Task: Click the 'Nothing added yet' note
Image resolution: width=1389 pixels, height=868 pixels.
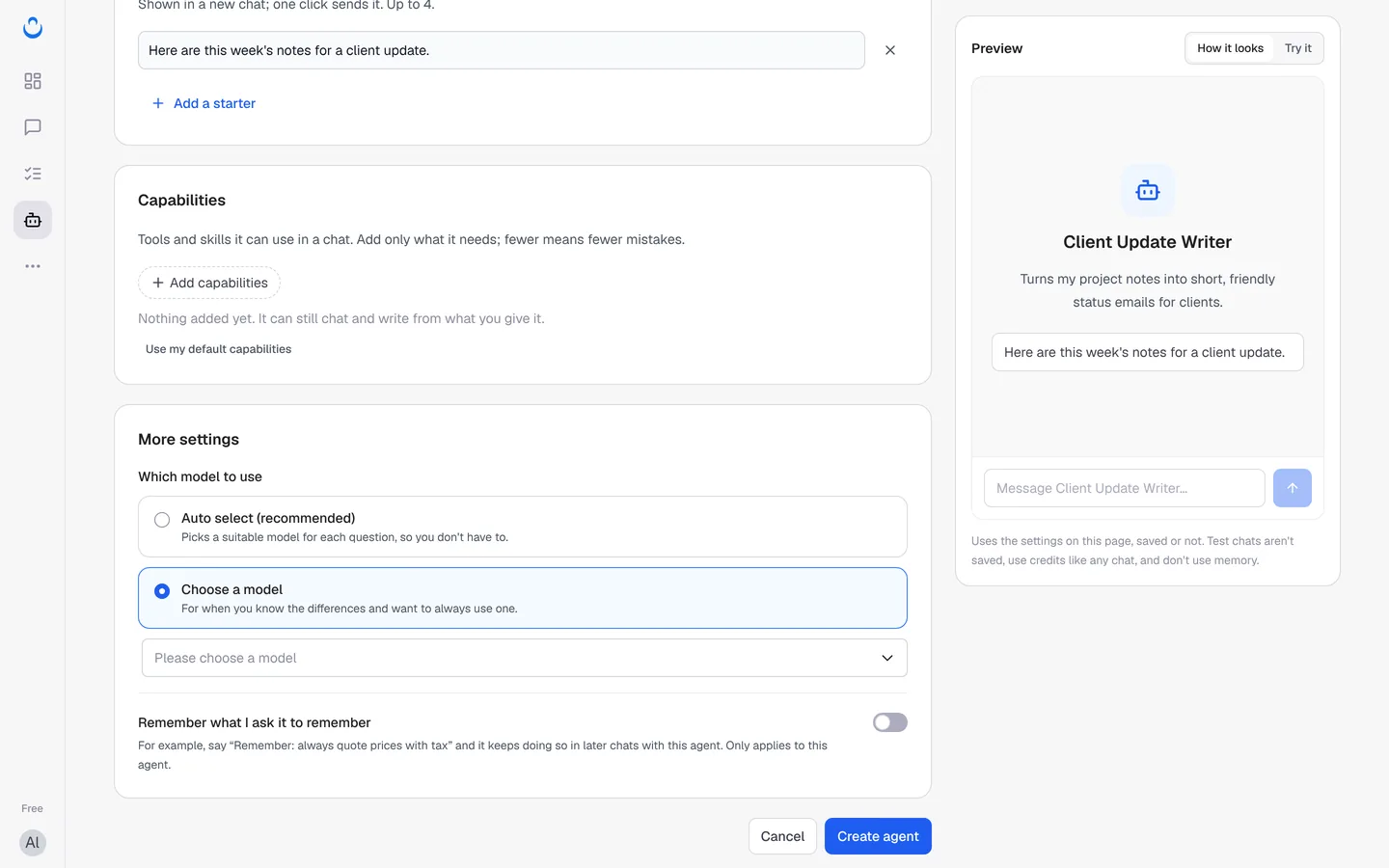Action: click(x=341, y=318)
